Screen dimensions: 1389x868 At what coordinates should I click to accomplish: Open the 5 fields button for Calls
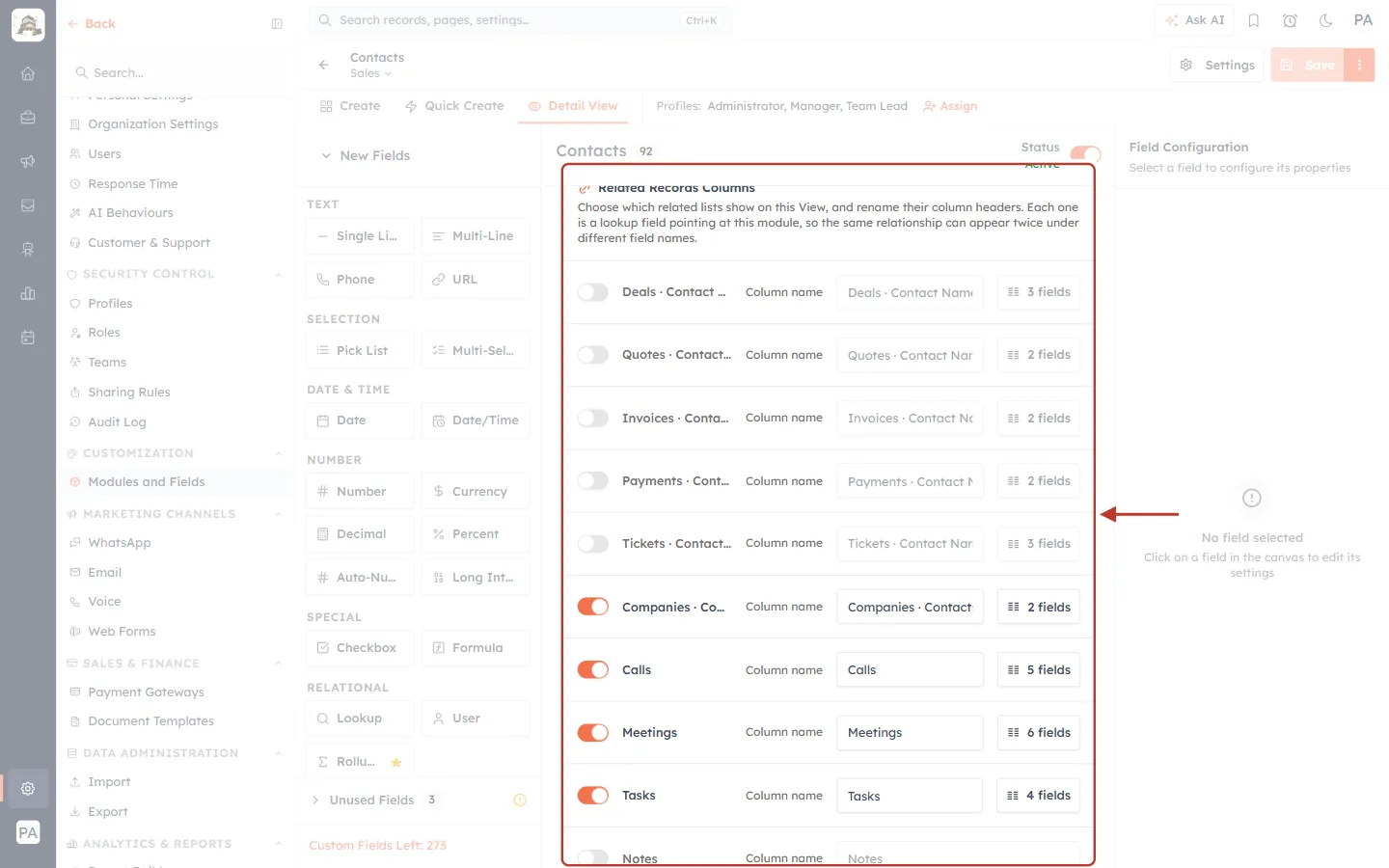pos(1038,669)
